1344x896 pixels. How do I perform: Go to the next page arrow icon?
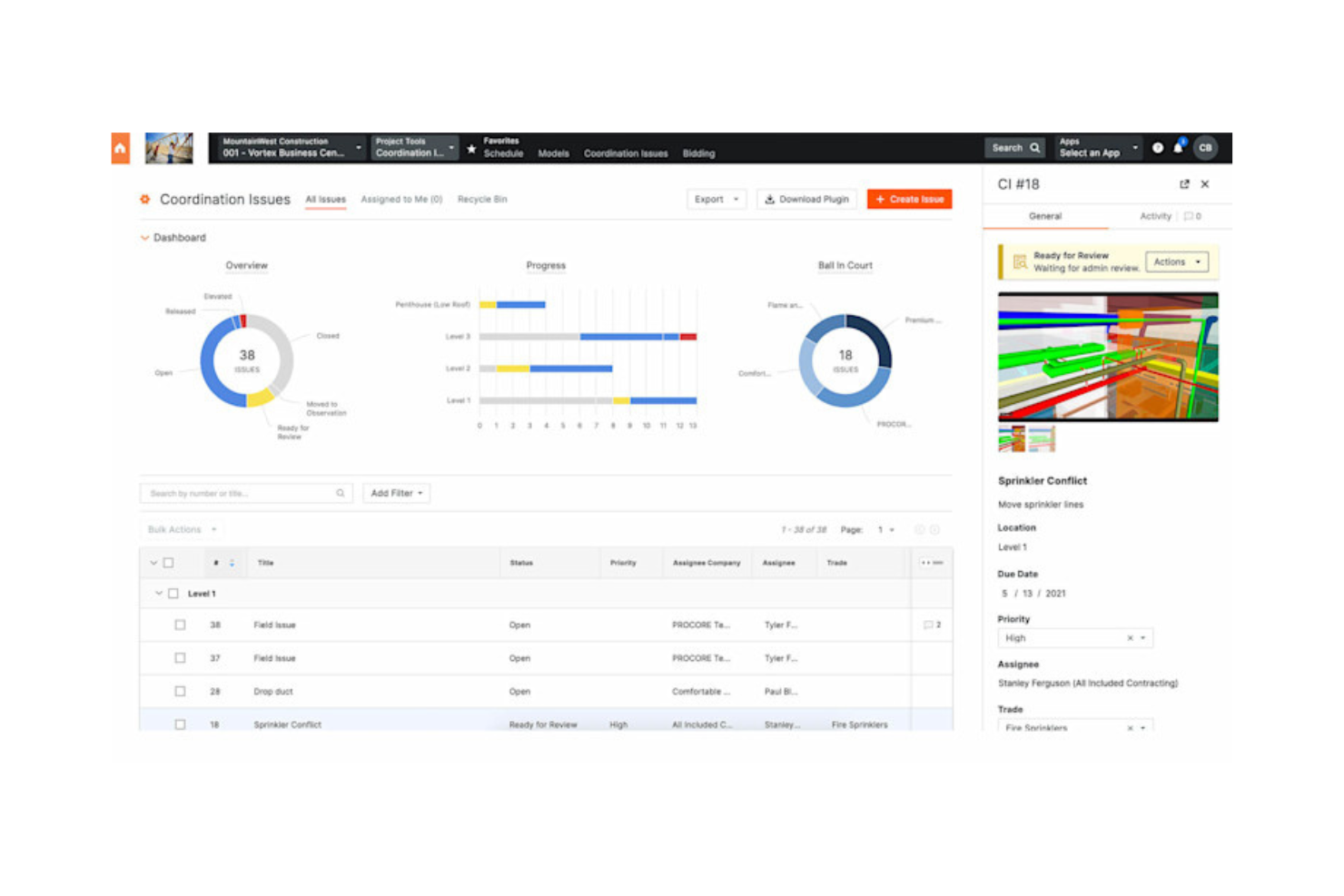pyautogui.click(x=934, y=529)
